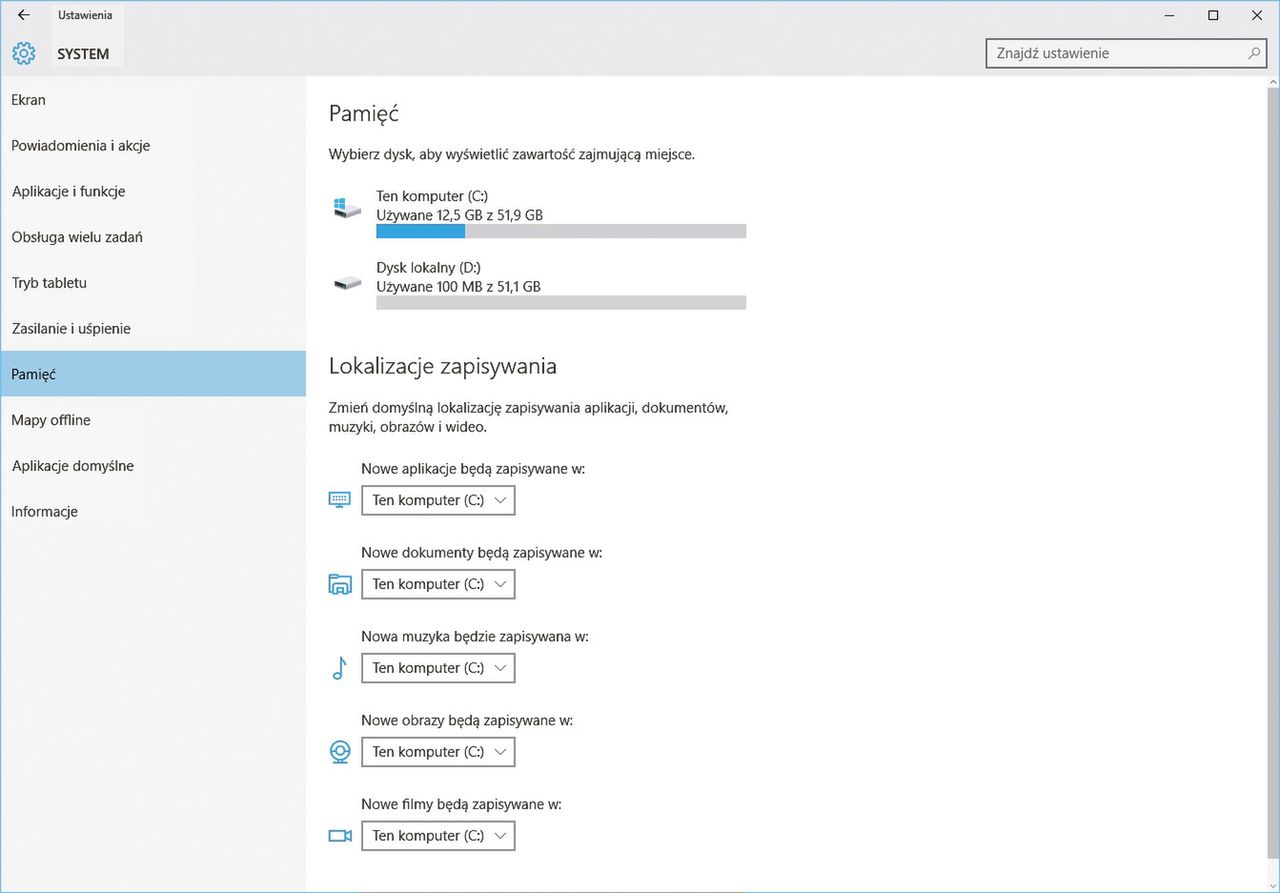Open dropdown for Nowa muzyka location
The height and width of the screenshot is (893, 1280).
(x=438, y=668)
